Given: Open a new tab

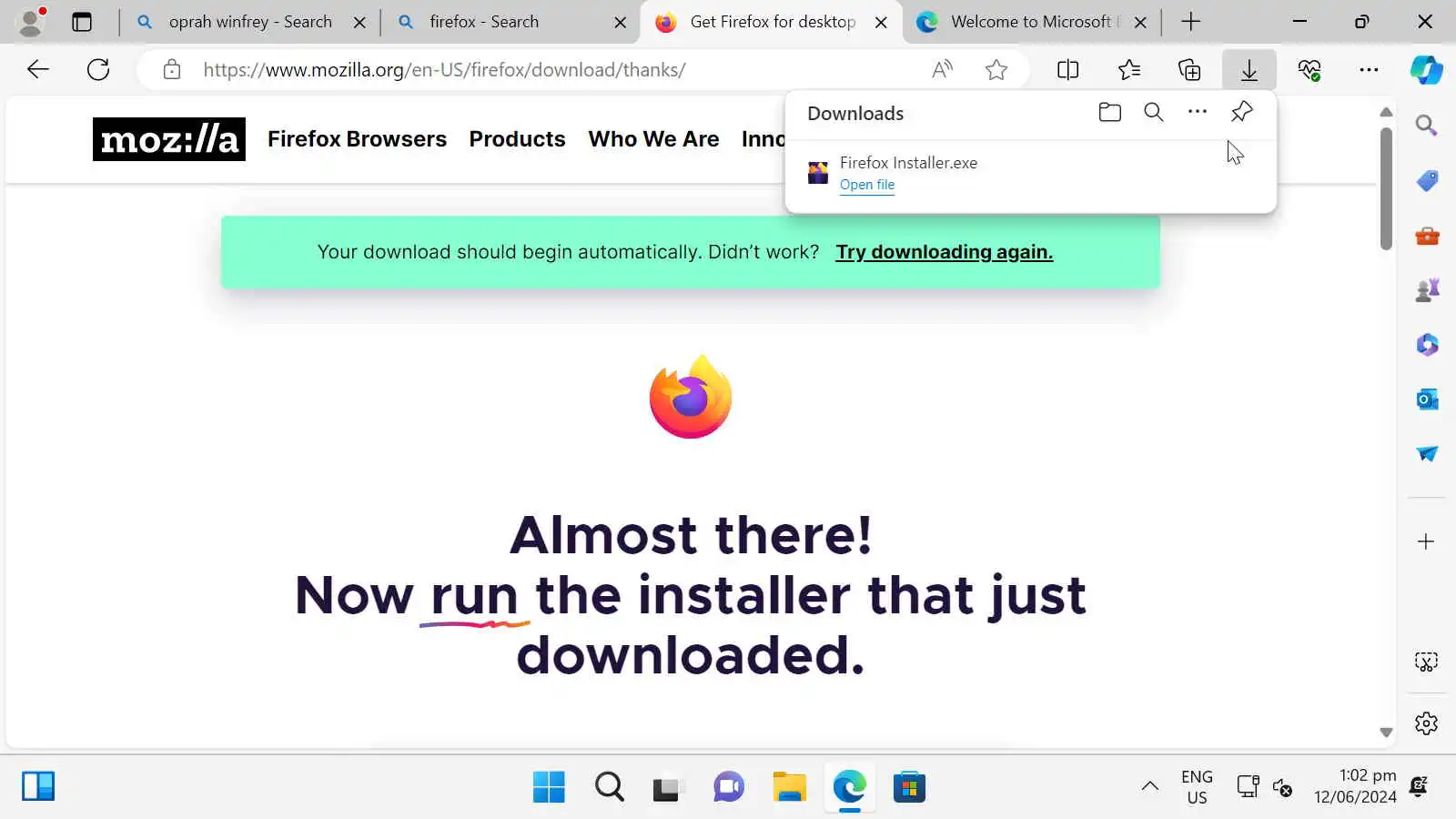Looking at the screenshot, I should click(1190, 22).
